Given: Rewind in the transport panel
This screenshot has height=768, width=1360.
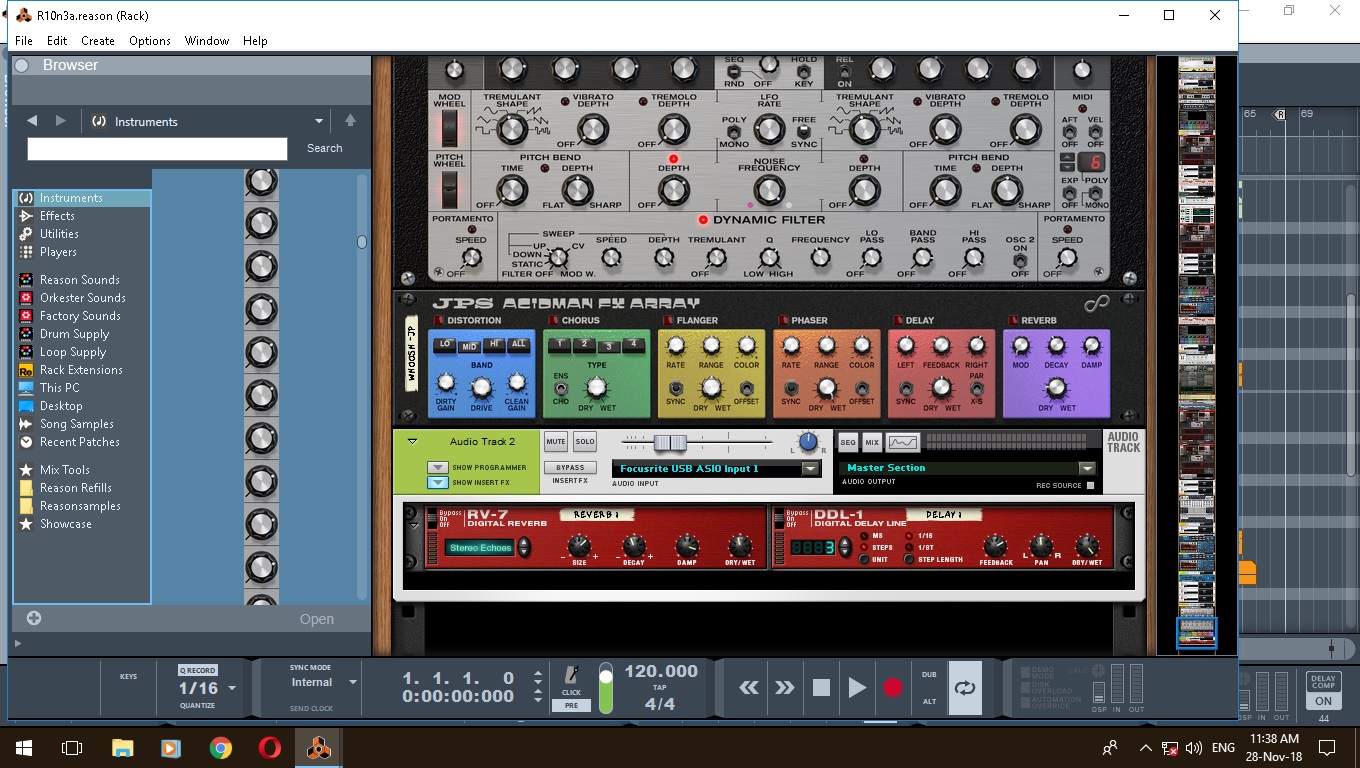Looking at the screenshot, I should (749, 688).
